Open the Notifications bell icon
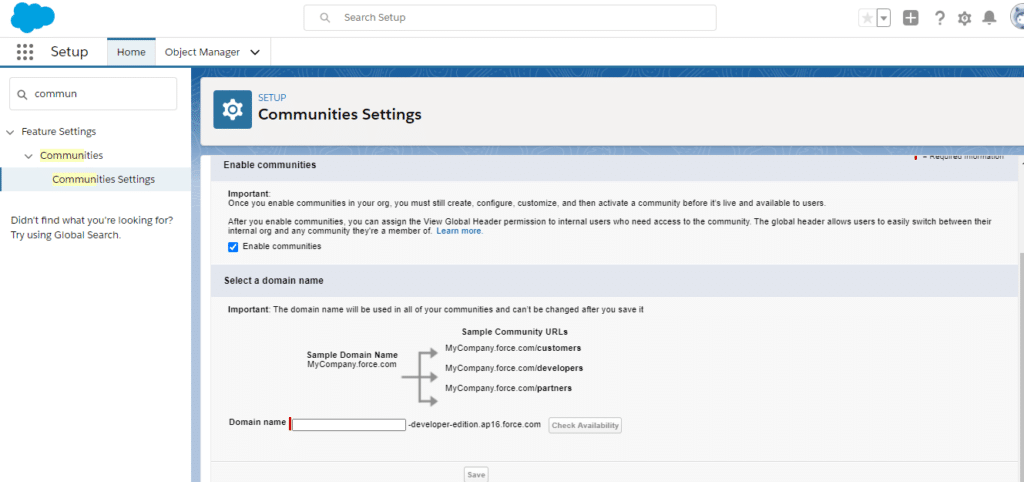 pyautogui.click(x=989, y=18)
